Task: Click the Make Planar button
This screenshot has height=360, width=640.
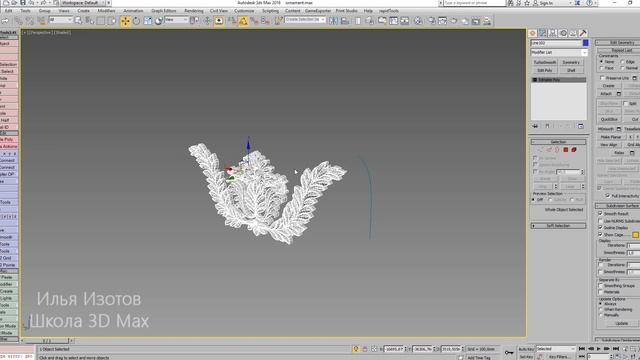Action: point(611,137)
